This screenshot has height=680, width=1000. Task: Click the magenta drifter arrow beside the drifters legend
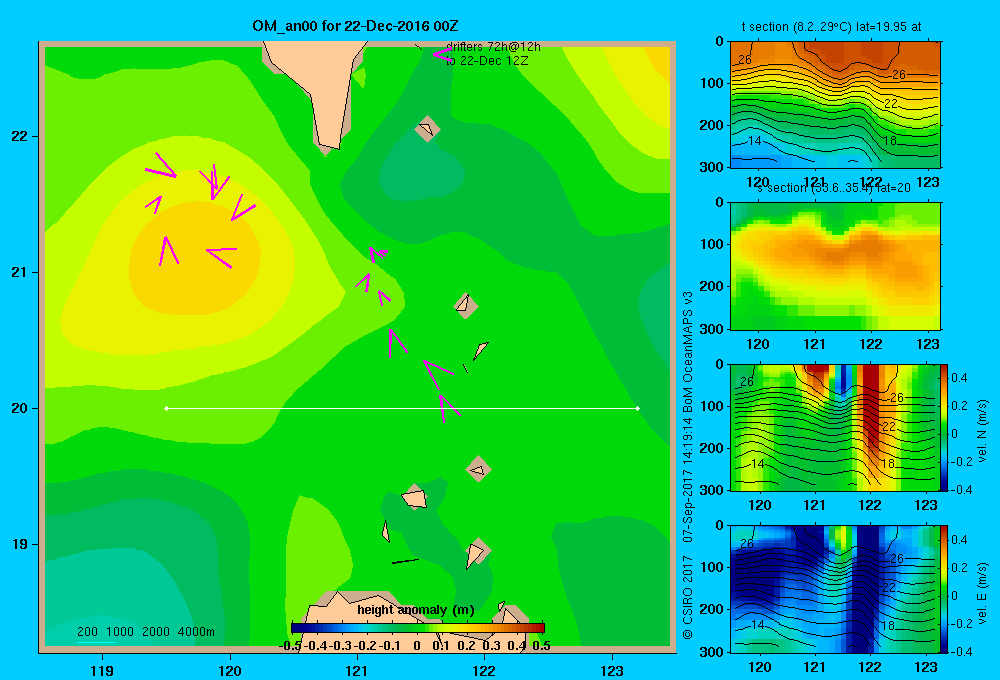pyautogui.click(x=441, y=54)
